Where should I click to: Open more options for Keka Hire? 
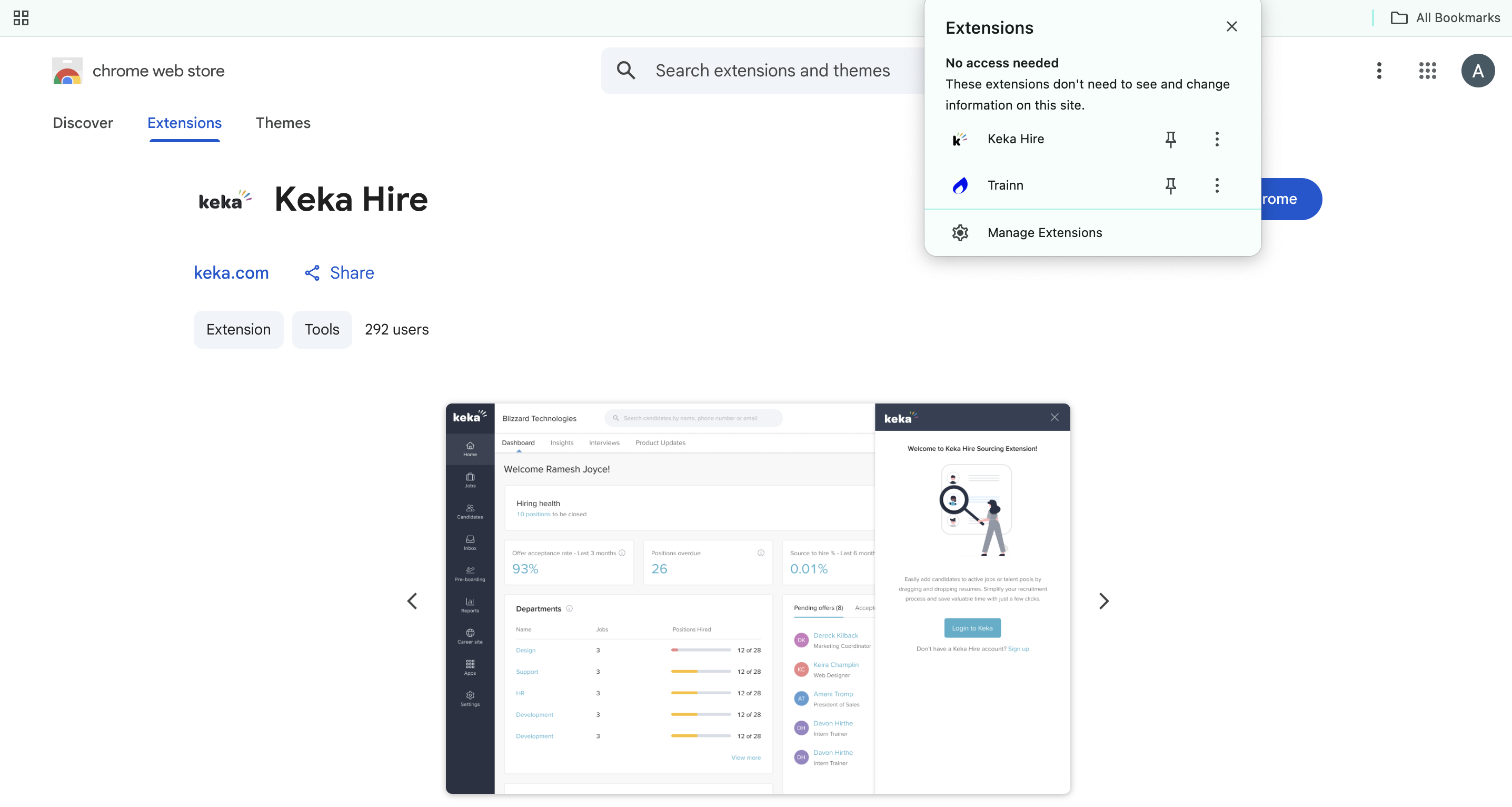(1217, 139)
